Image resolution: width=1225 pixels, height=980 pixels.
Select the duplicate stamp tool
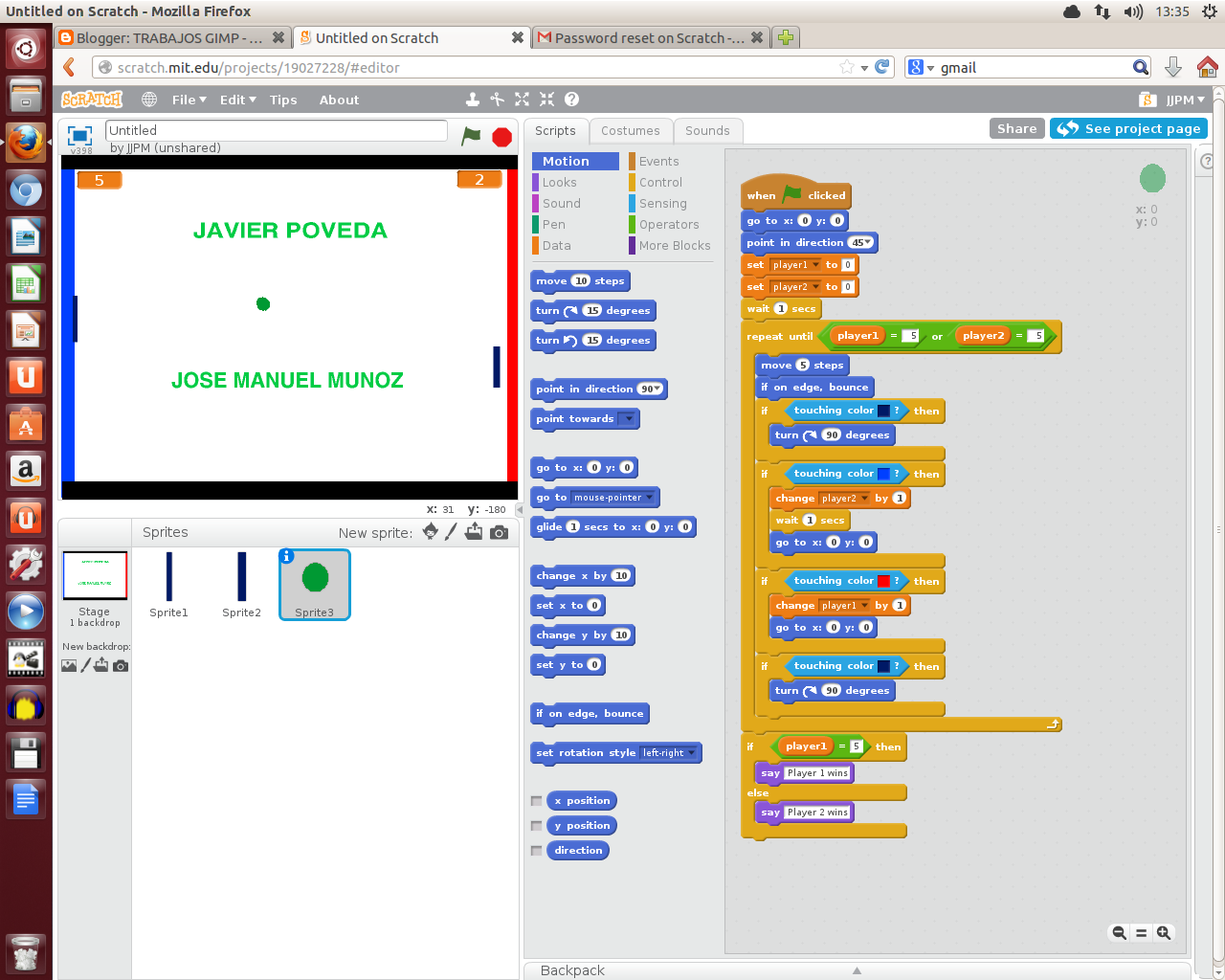[472, 99]
